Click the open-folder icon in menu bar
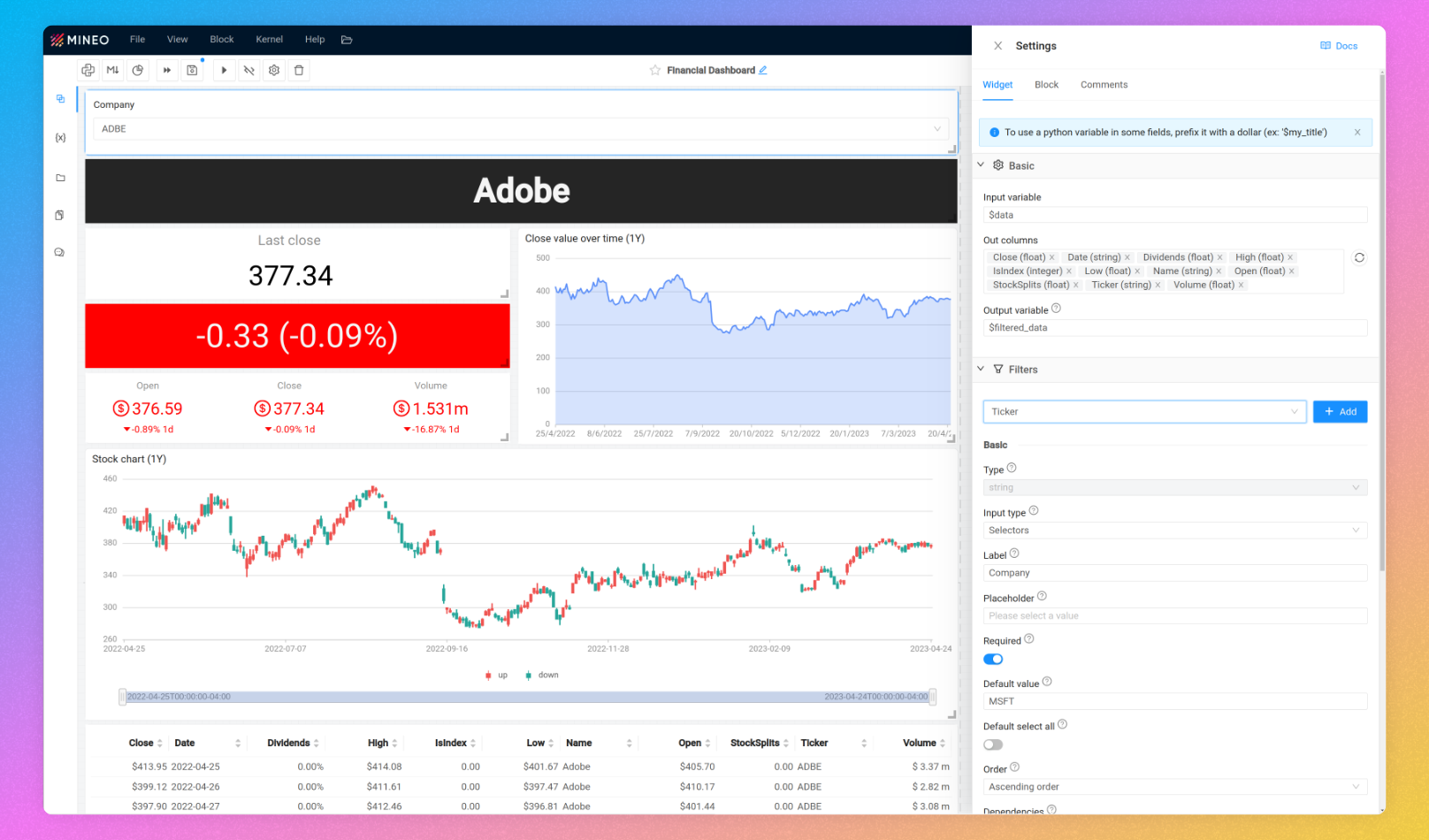This screenshot has width=1429, height=840. 347,40
